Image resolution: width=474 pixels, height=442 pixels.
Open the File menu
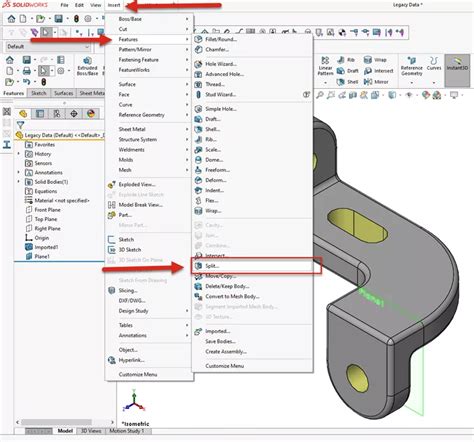coord(64,5)
